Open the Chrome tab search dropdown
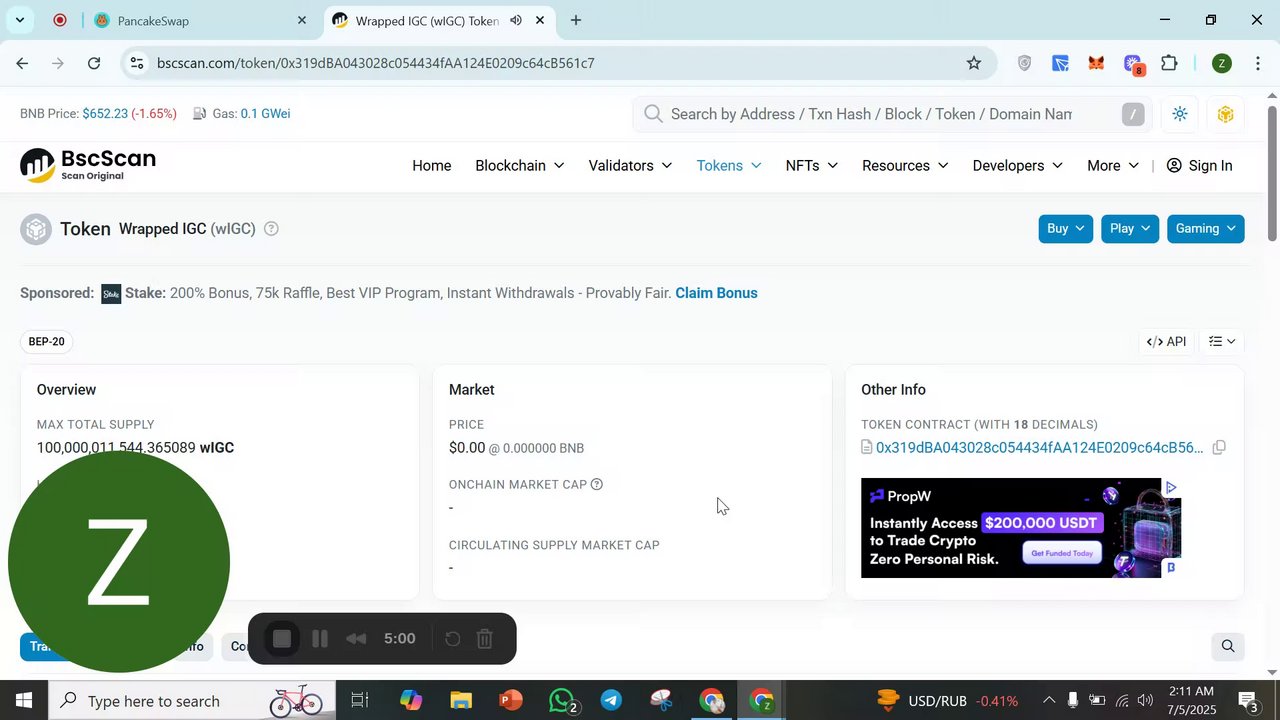The image size is (1280, 720). 20,20
